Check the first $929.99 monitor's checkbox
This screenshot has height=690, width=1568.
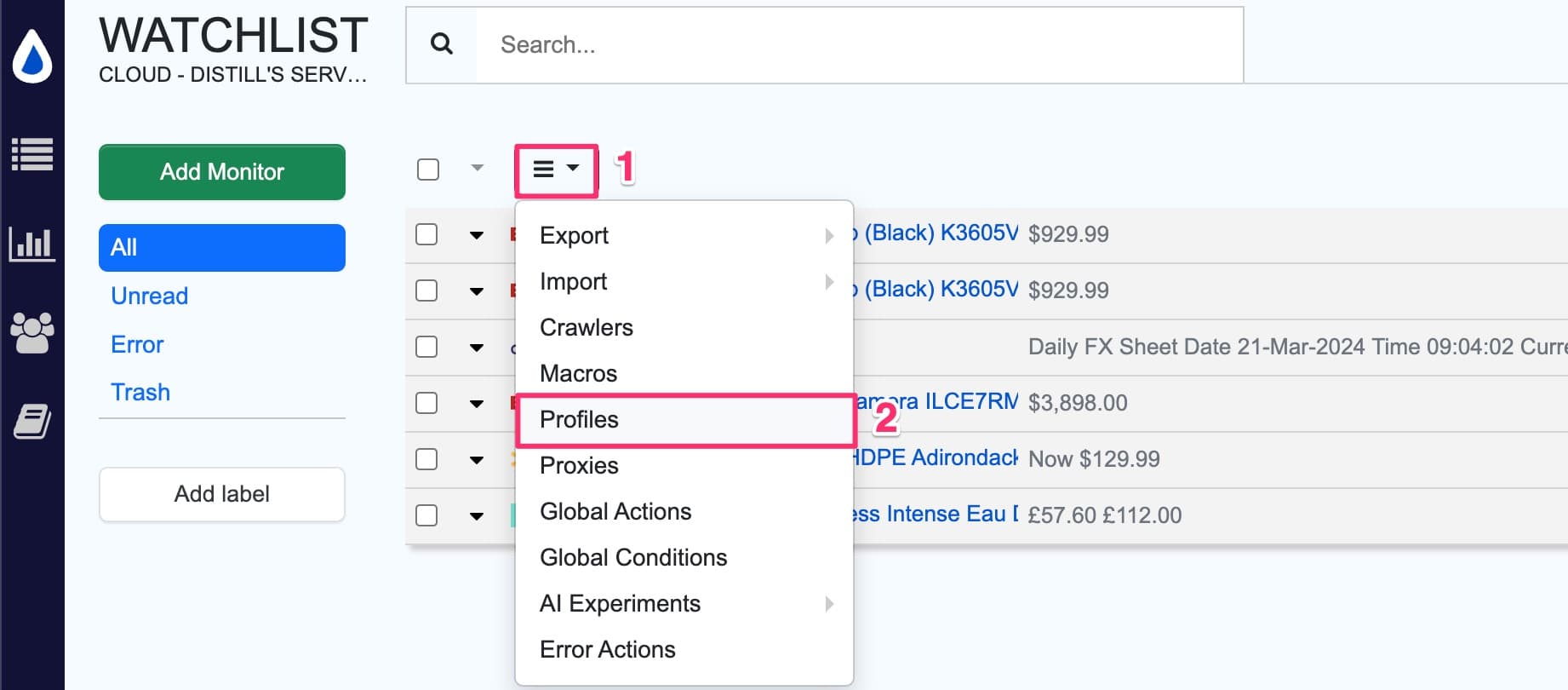click(426, 233)
